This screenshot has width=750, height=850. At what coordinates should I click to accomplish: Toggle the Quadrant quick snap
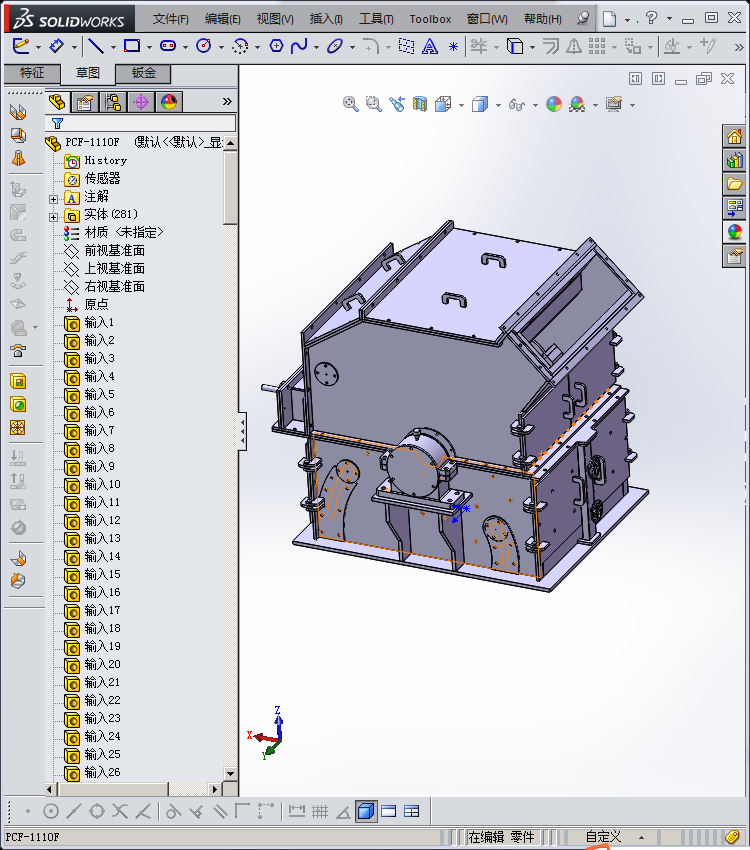(97, 812)
